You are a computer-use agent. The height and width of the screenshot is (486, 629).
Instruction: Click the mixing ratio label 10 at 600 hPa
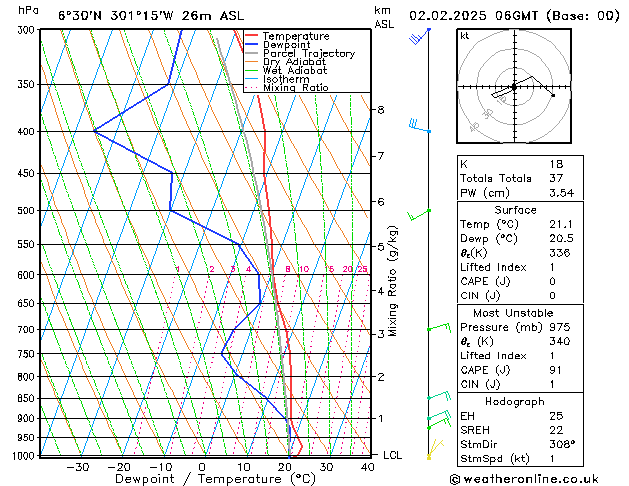pyautogui.click(x=304, y=269)
